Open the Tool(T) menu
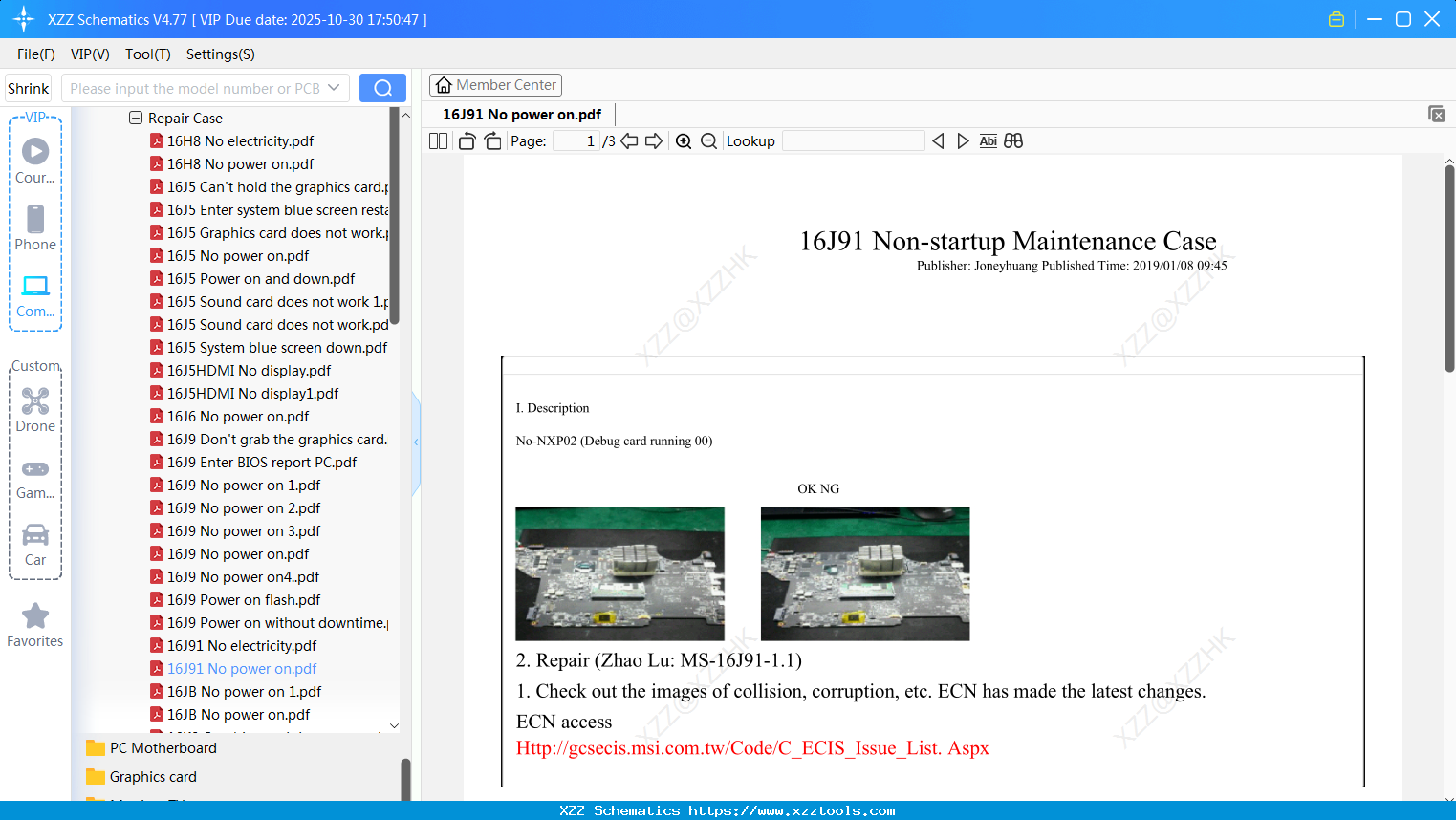This screenshot has width=1456, height=820. coord(148,54)
